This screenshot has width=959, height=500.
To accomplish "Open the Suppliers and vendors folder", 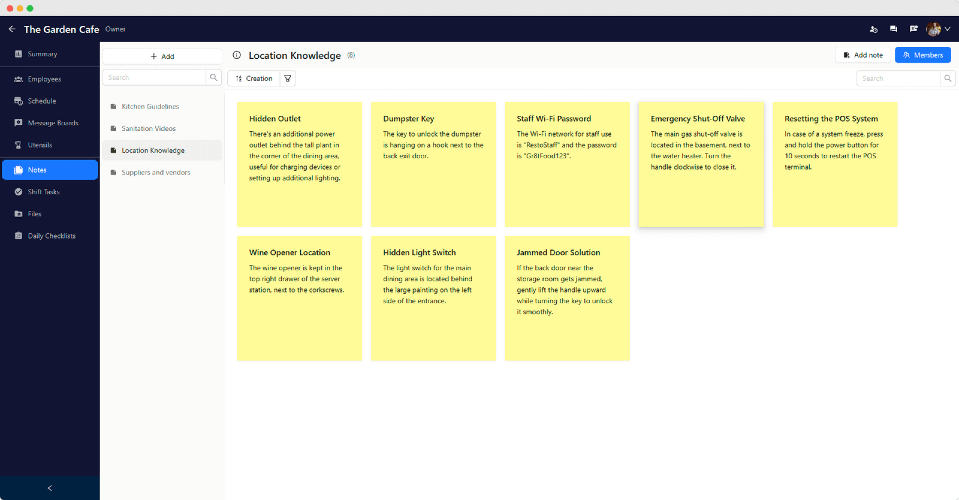I will click(x=162, y=172).
